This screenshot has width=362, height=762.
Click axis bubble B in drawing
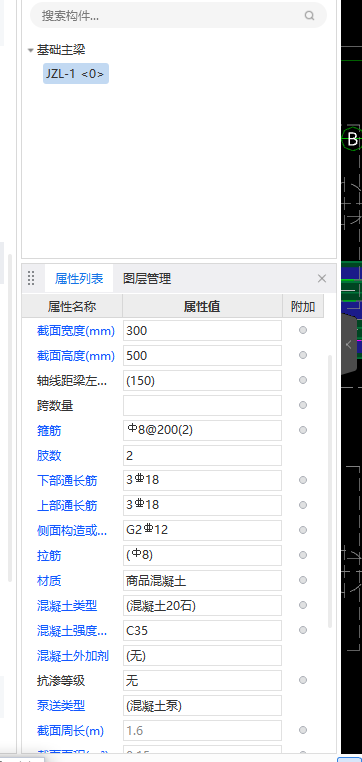pyautogui.click(x=352, y=140)
